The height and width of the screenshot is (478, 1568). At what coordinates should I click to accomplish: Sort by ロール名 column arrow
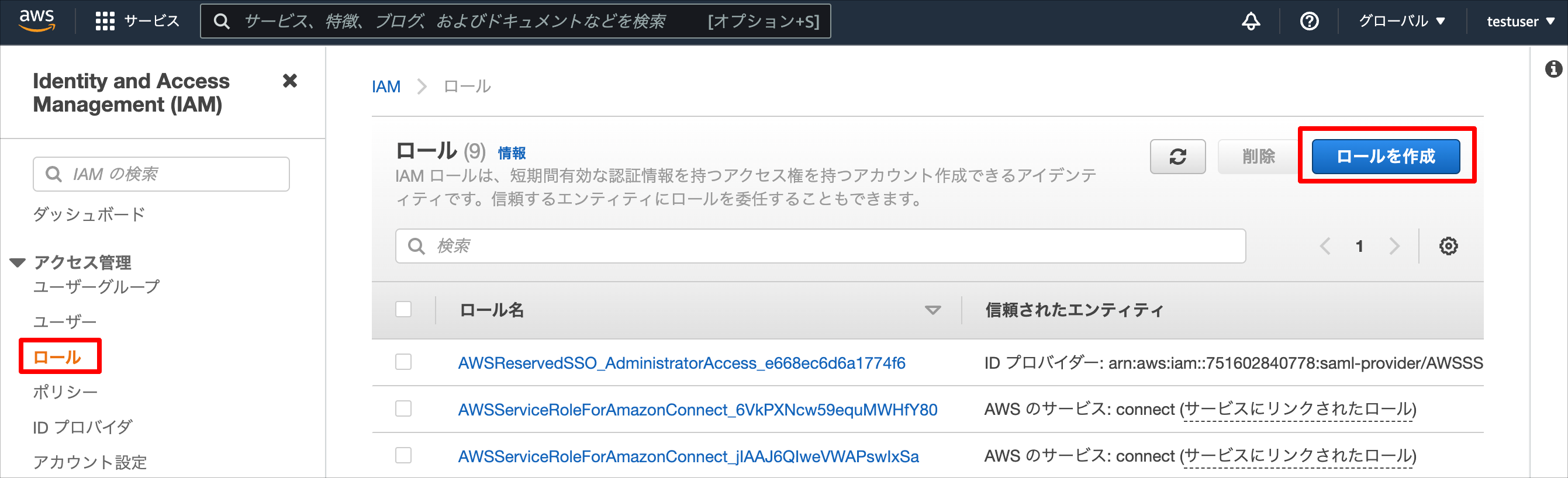point(932,310)
